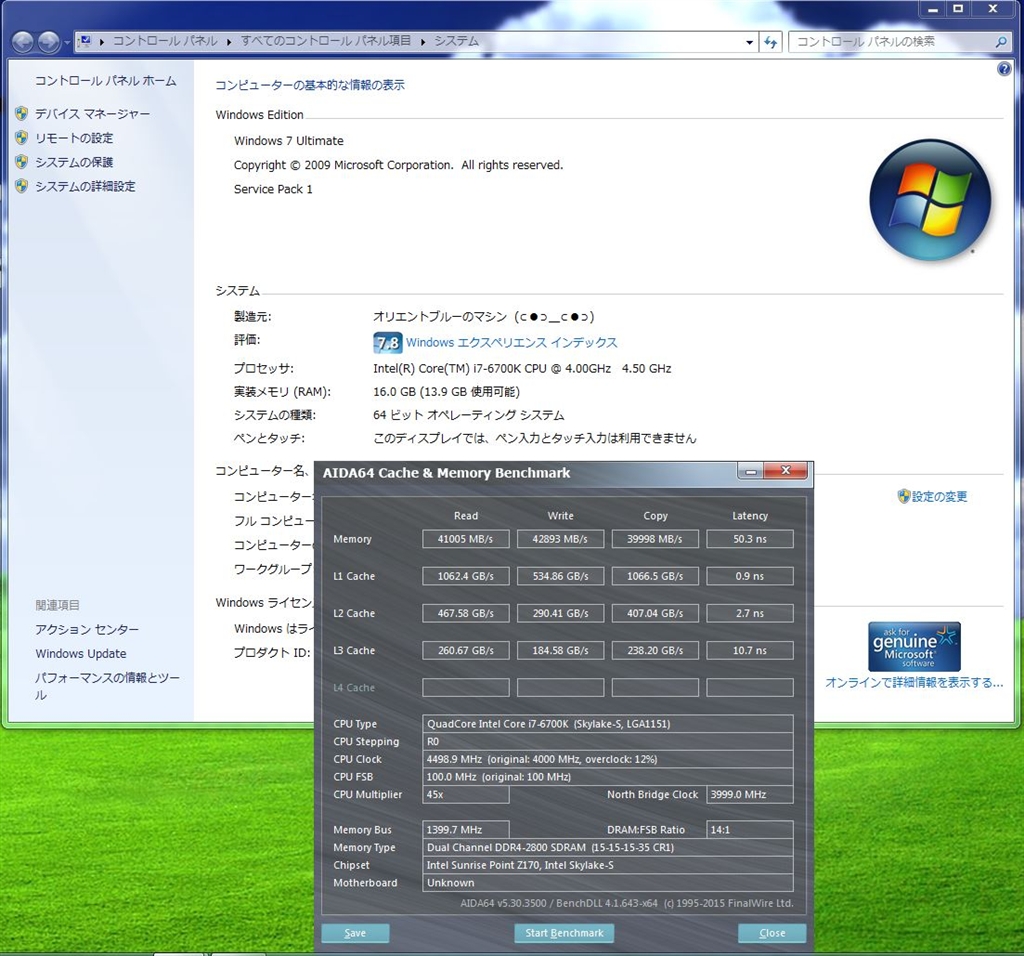
Task: Click Memory Read value 41005 MB/s
Action: (466, 539)
